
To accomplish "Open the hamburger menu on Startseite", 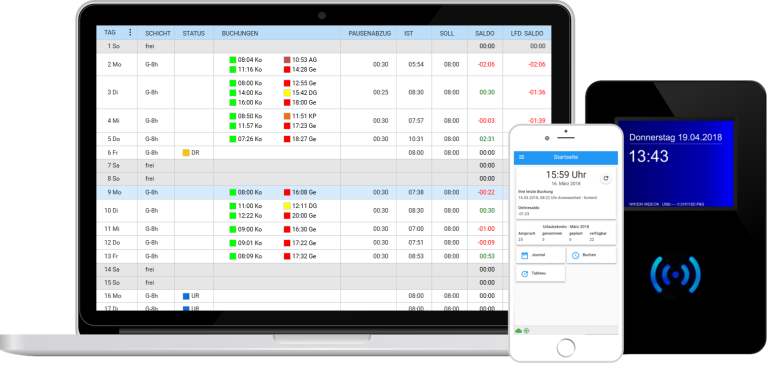I will point(522,157).
